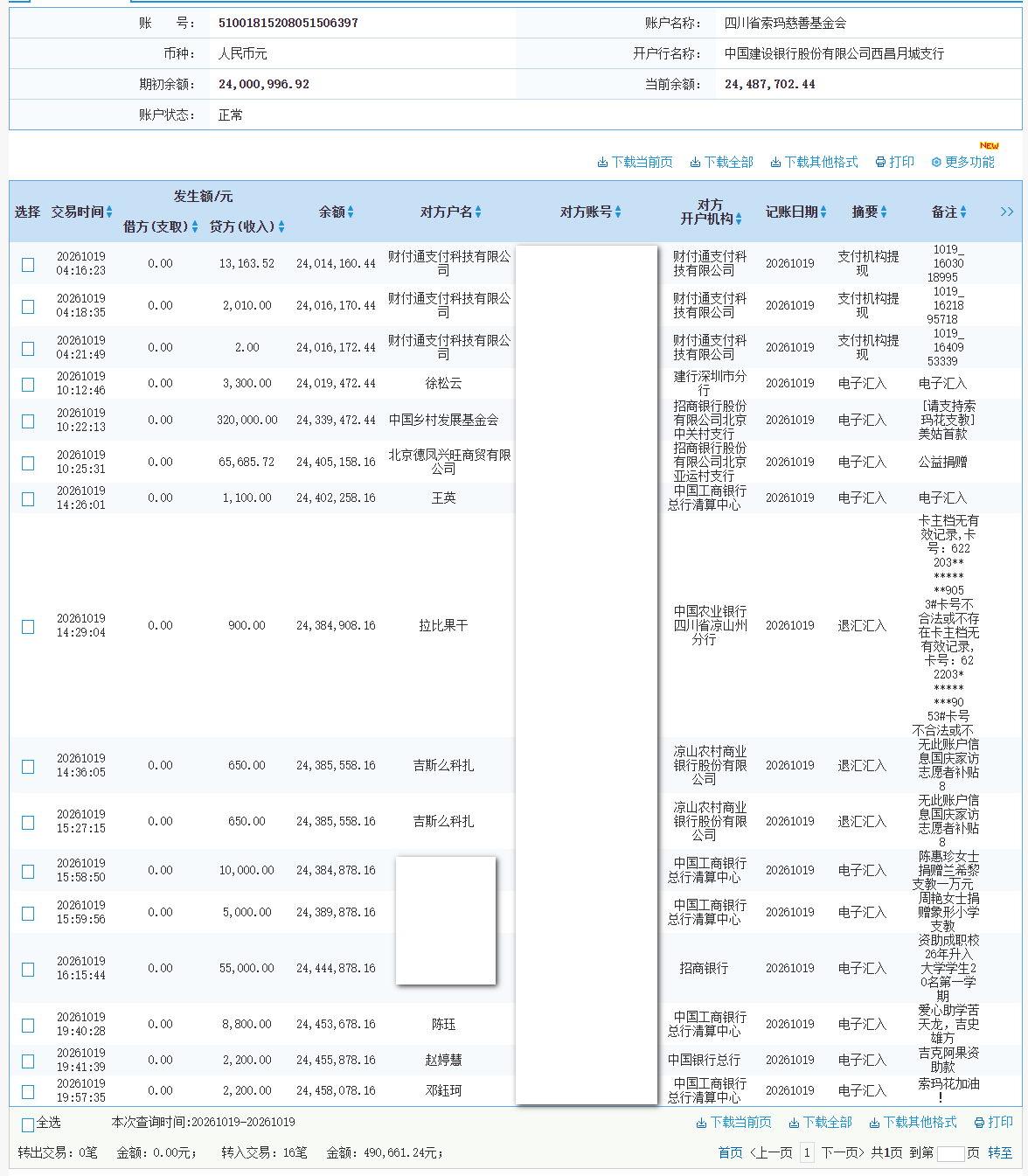Click the 55,000.00 credit amount
Screen dimensions: 1028x1176
[x=247, y=968]
